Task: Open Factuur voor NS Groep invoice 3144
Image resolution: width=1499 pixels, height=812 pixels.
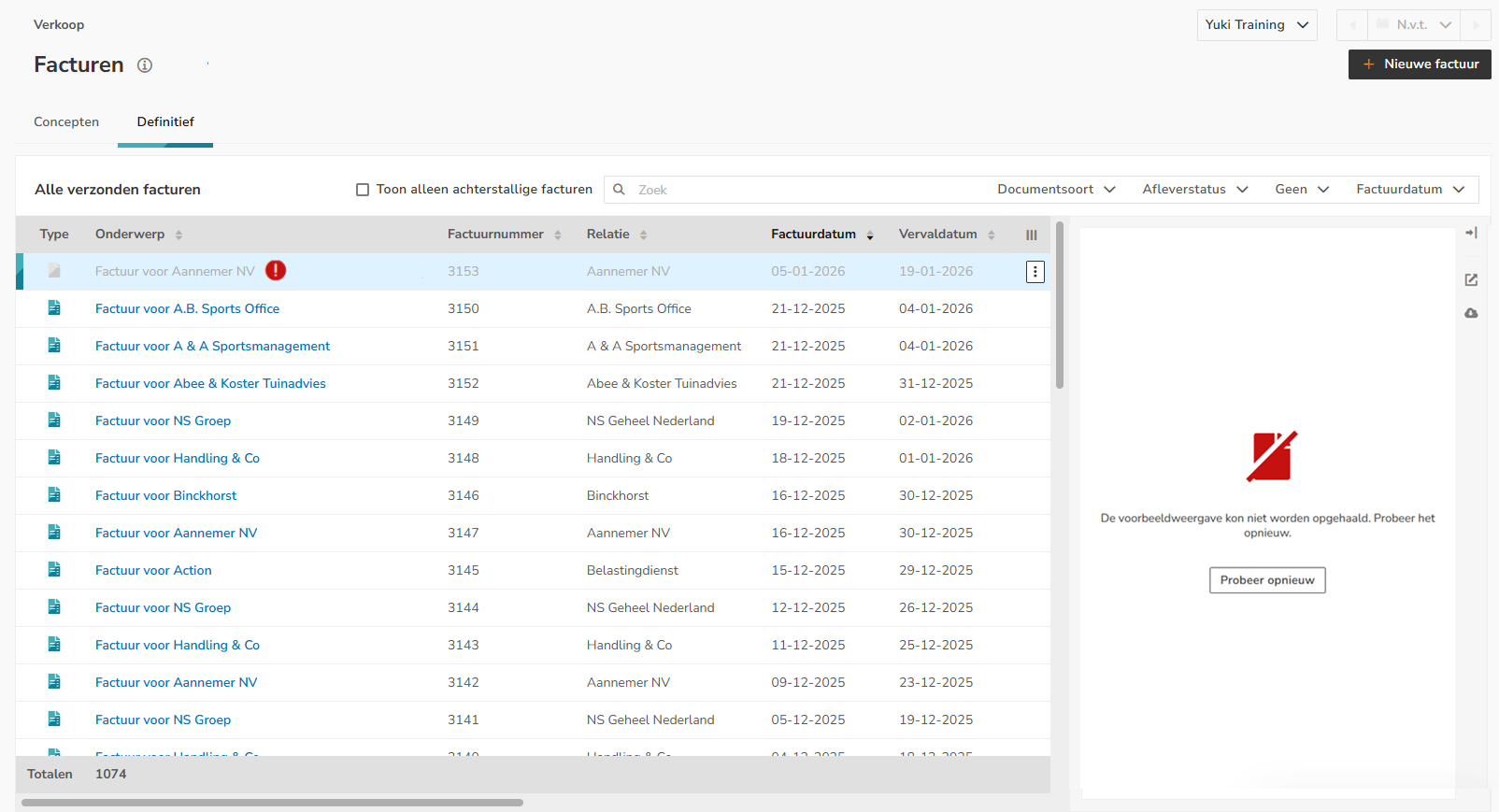Action: tap(163, 608)
